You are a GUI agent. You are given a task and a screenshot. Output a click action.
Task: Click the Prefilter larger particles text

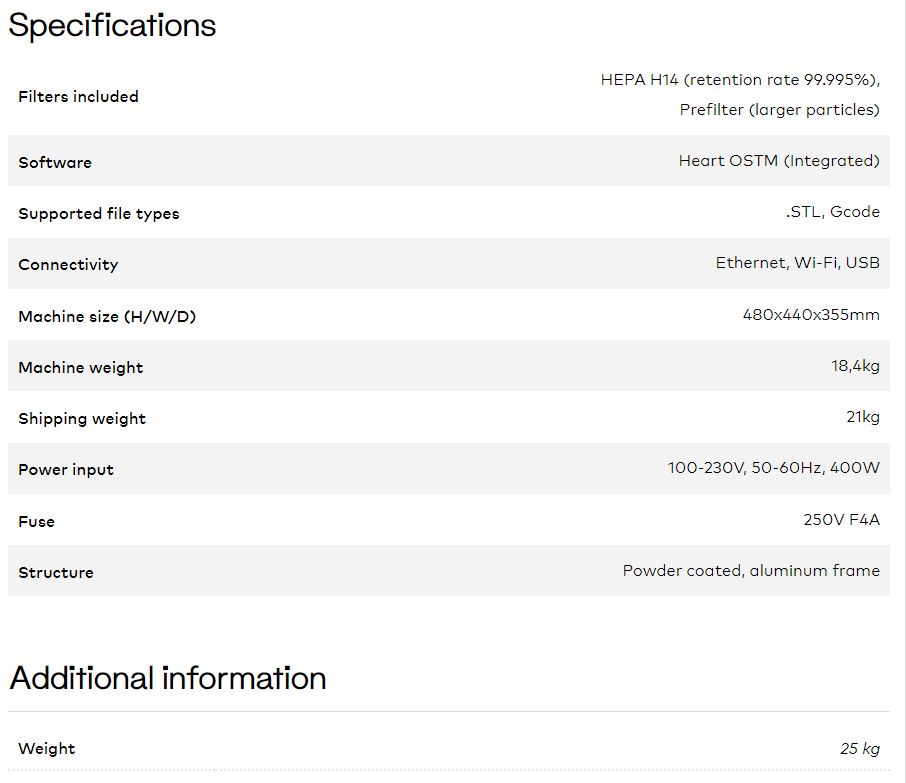779,110
